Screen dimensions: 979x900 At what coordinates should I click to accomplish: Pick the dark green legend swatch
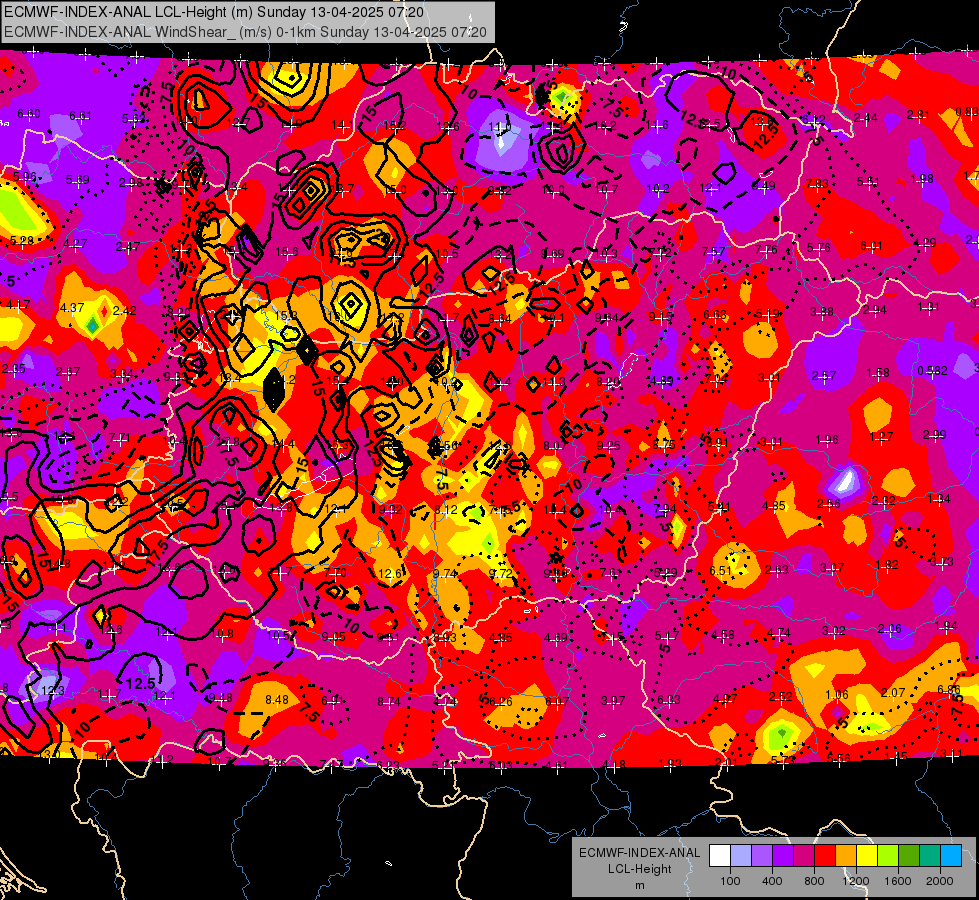coord(909,856)
